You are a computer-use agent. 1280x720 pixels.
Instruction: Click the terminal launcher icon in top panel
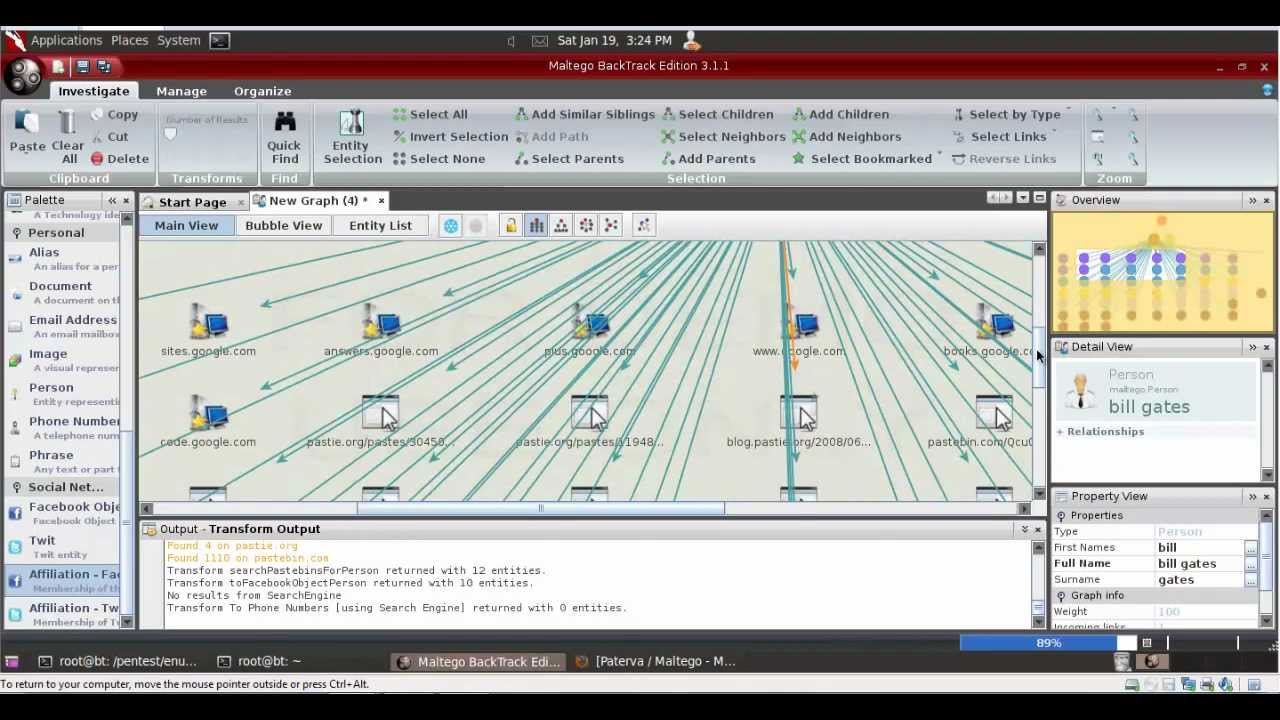pyautogui.click(x=219, y=41)
